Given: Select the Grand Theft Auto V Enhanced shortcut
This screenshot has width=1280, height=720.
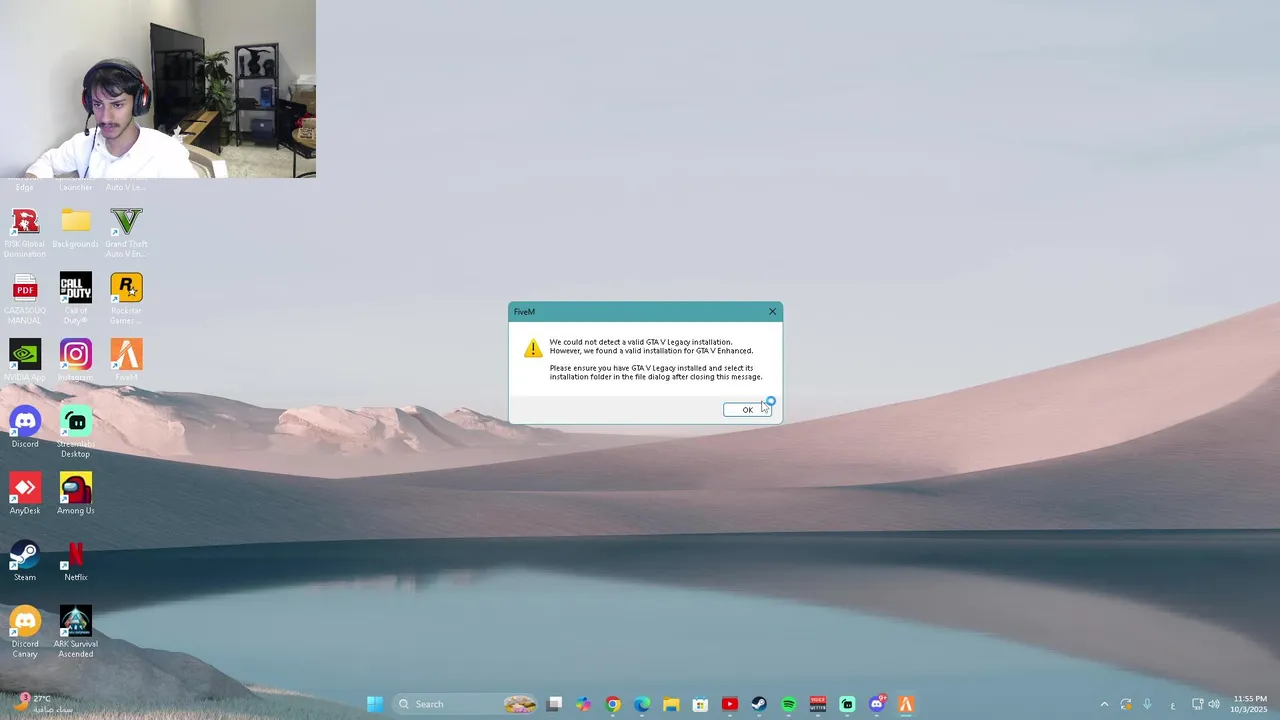Looking at the screenshot, I should point(126,233).
